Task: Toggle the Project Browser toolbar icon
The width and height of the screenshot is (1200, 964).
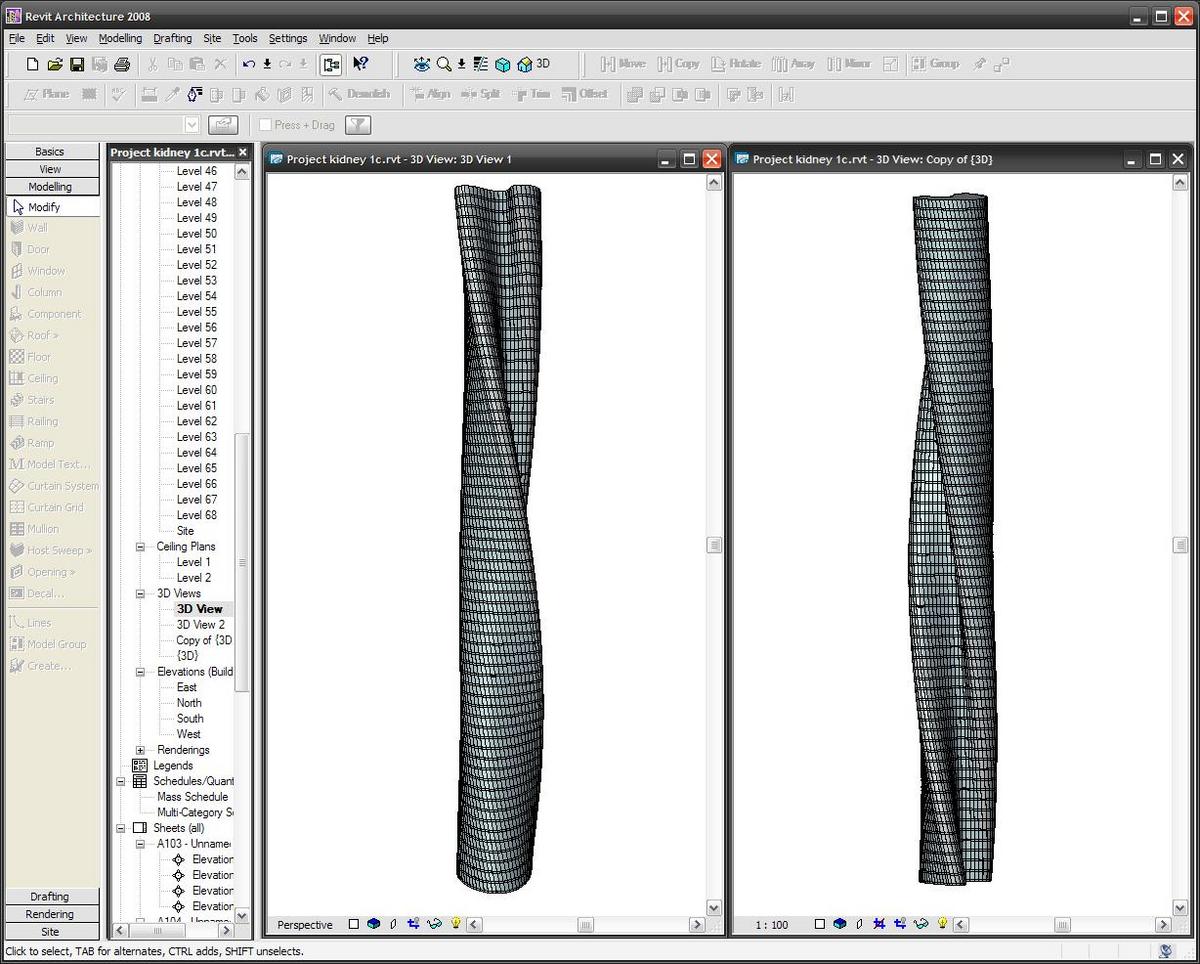Action: pos(331,64)
